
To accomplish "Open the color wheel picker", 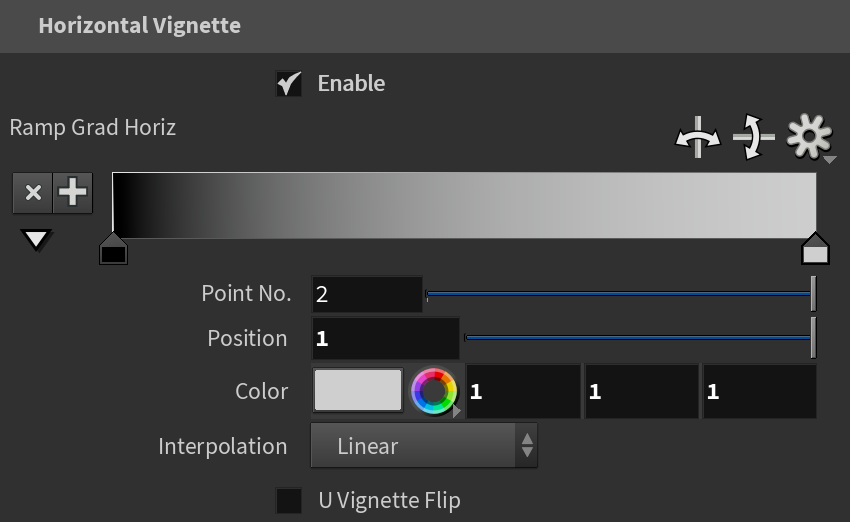I will 434,391.
